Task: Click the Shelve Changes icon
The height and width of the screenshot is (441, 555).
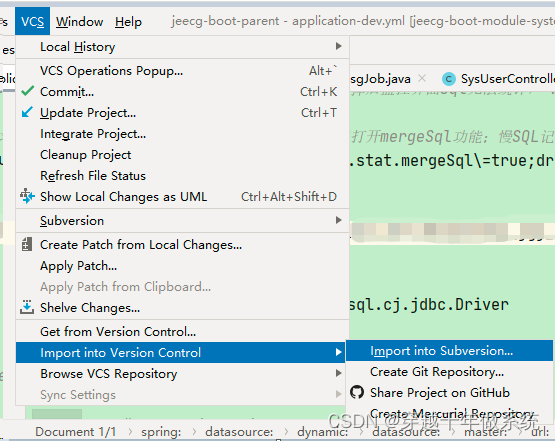Action: [27, 307]
